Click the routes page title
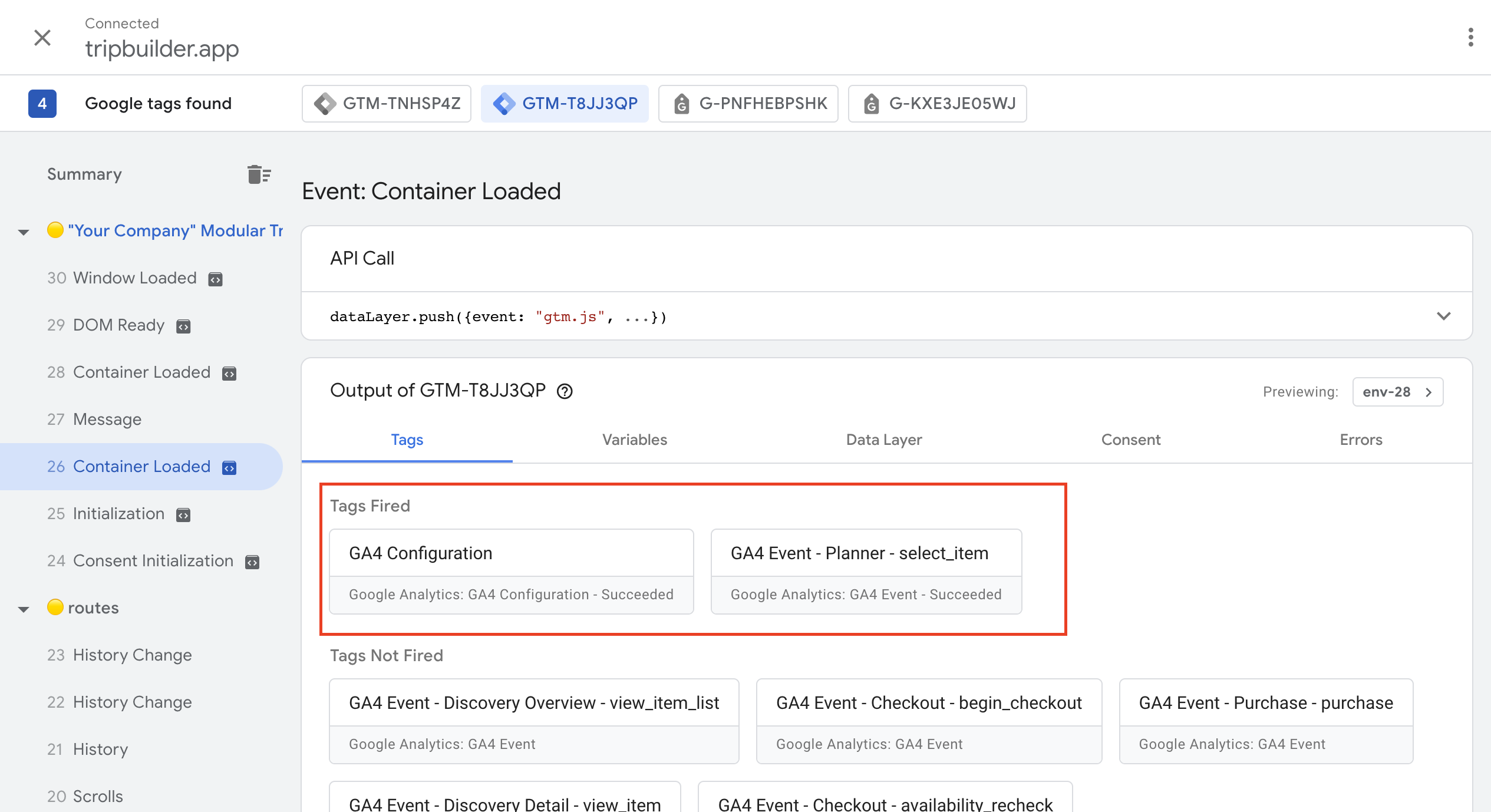The width and height of the screenshot is (1491, 812). tap(94, 608)
